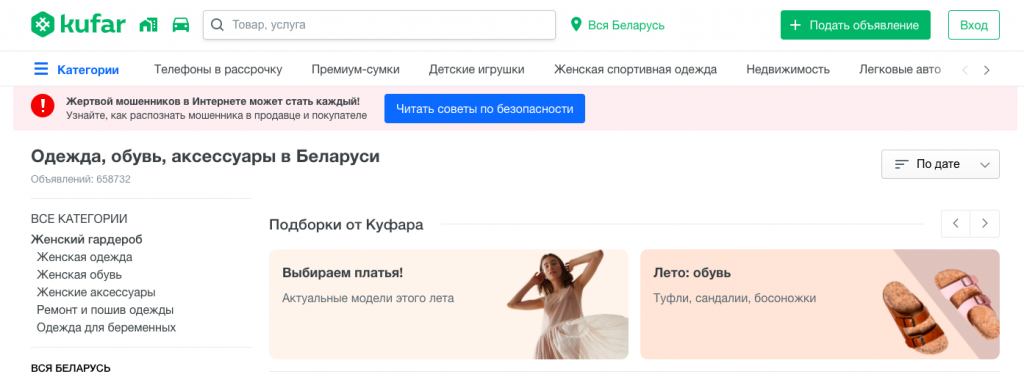Show next Подборки от Куфара slide
Screen dimensions: 1024x374
[x=985, y=224]
